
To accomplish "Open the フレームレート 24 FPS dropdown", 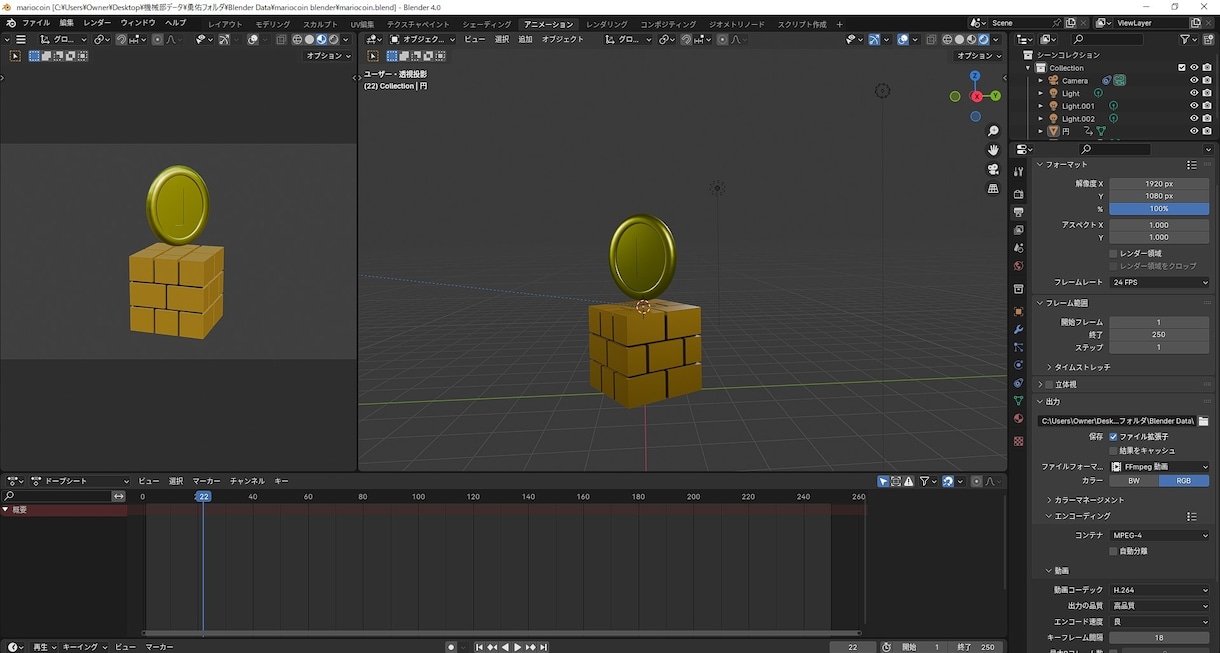I will pyautogui.click(x=1159, y=283).
